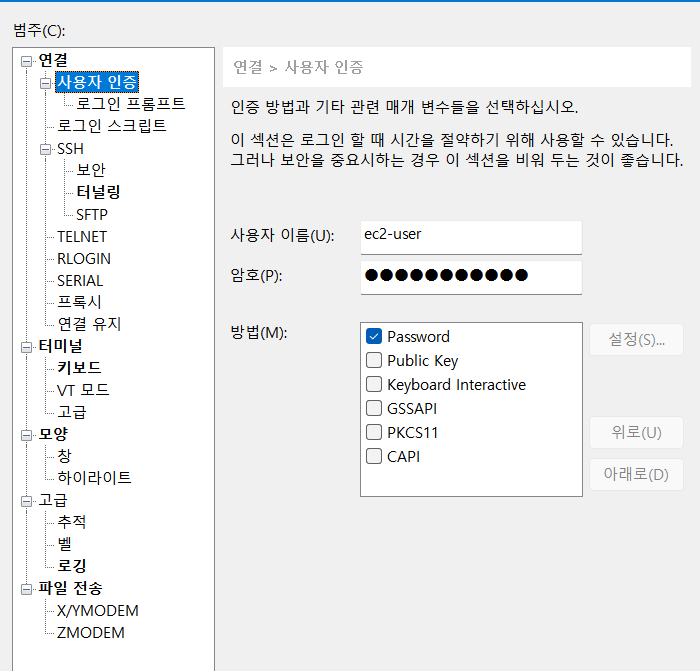The image size is (700, 671).
Task: Check the GSSAPI method option
Action: pyautogui.click(x=374, y=409)
